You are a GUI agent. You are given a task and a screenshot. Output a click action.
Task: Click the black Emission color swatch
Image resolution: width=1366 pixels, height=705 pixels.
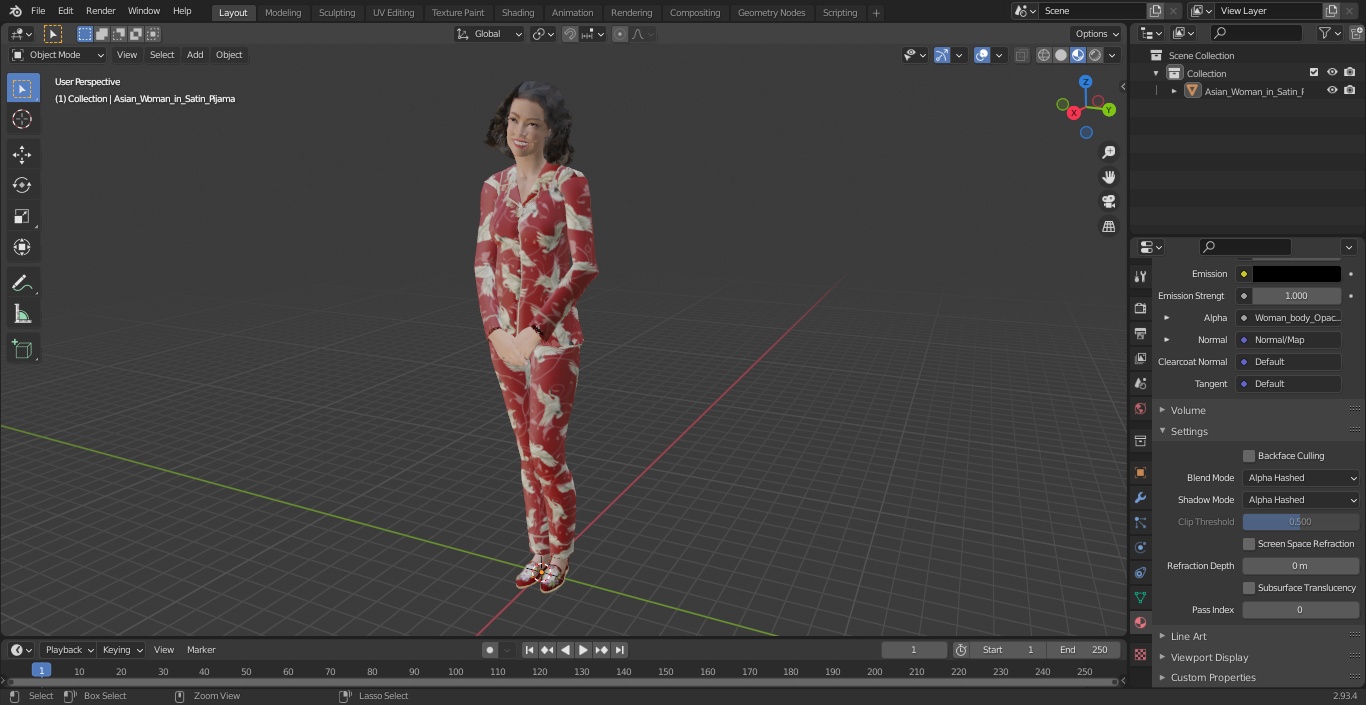point(1297,274)
